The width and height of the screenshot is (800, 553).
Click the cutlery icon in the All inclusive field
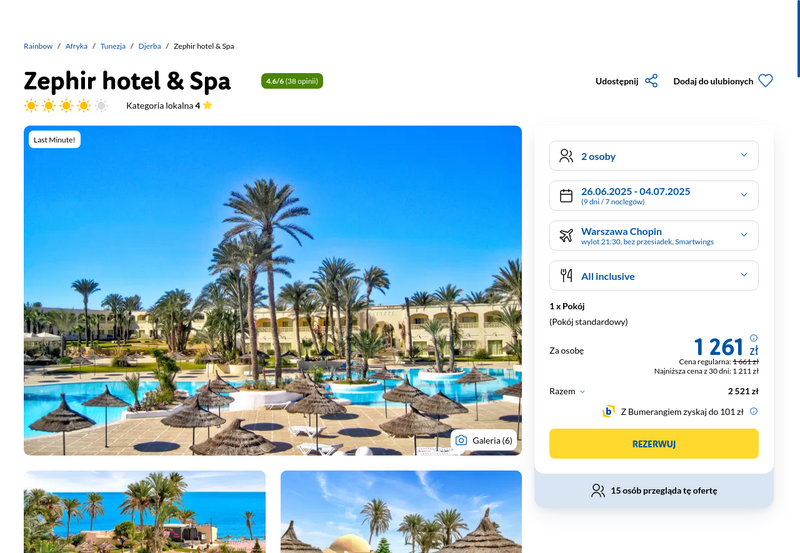point(566,275)
